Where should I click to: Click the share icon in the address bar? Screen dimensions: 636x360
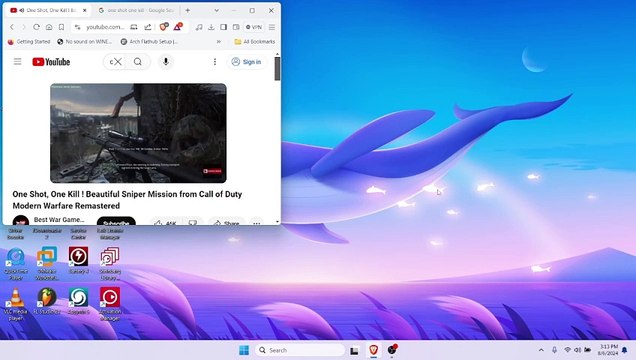(x=148, y=27)
